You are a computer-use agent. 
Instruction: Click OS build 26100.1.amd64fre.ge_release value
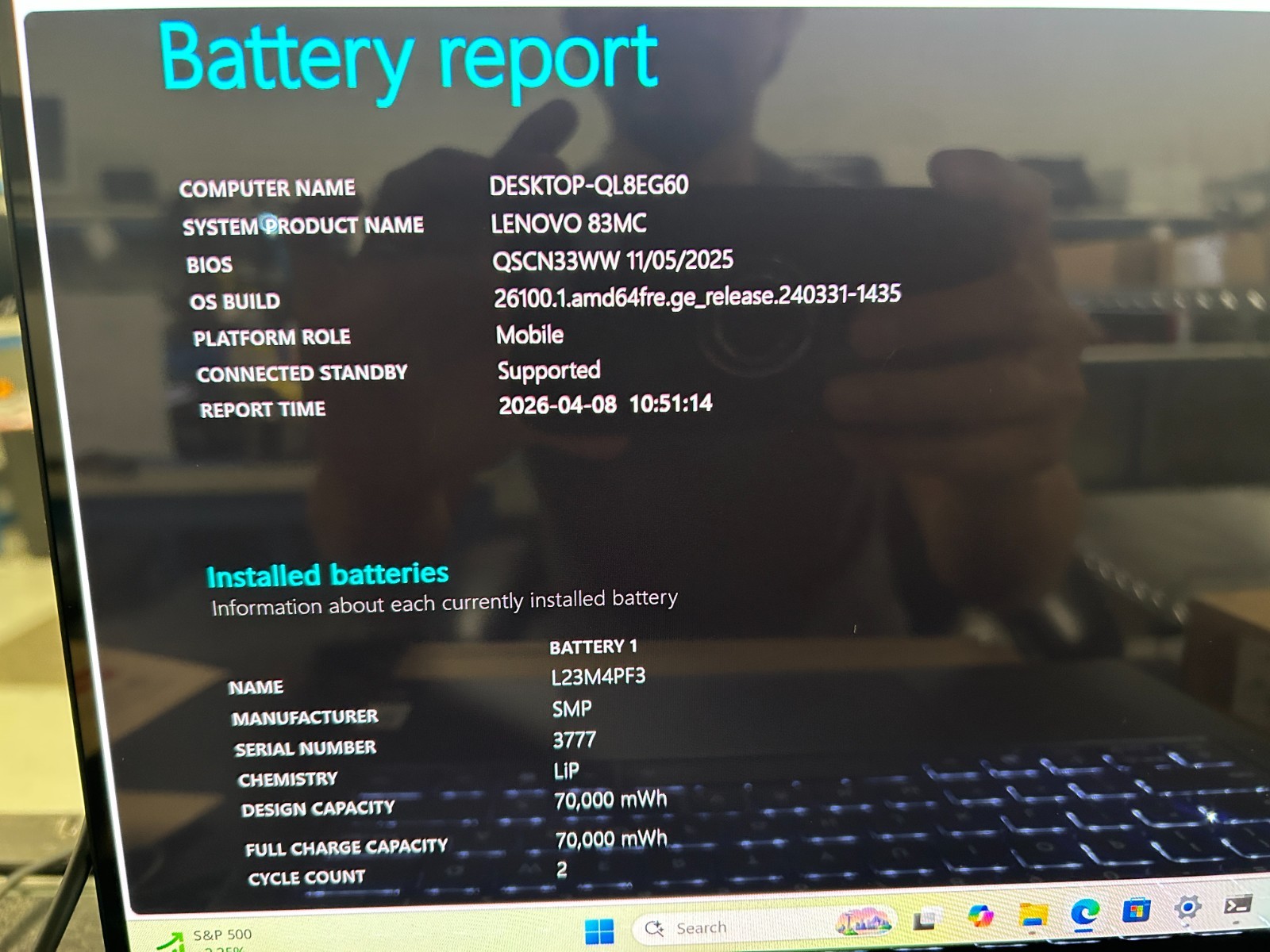click(697, 297)
